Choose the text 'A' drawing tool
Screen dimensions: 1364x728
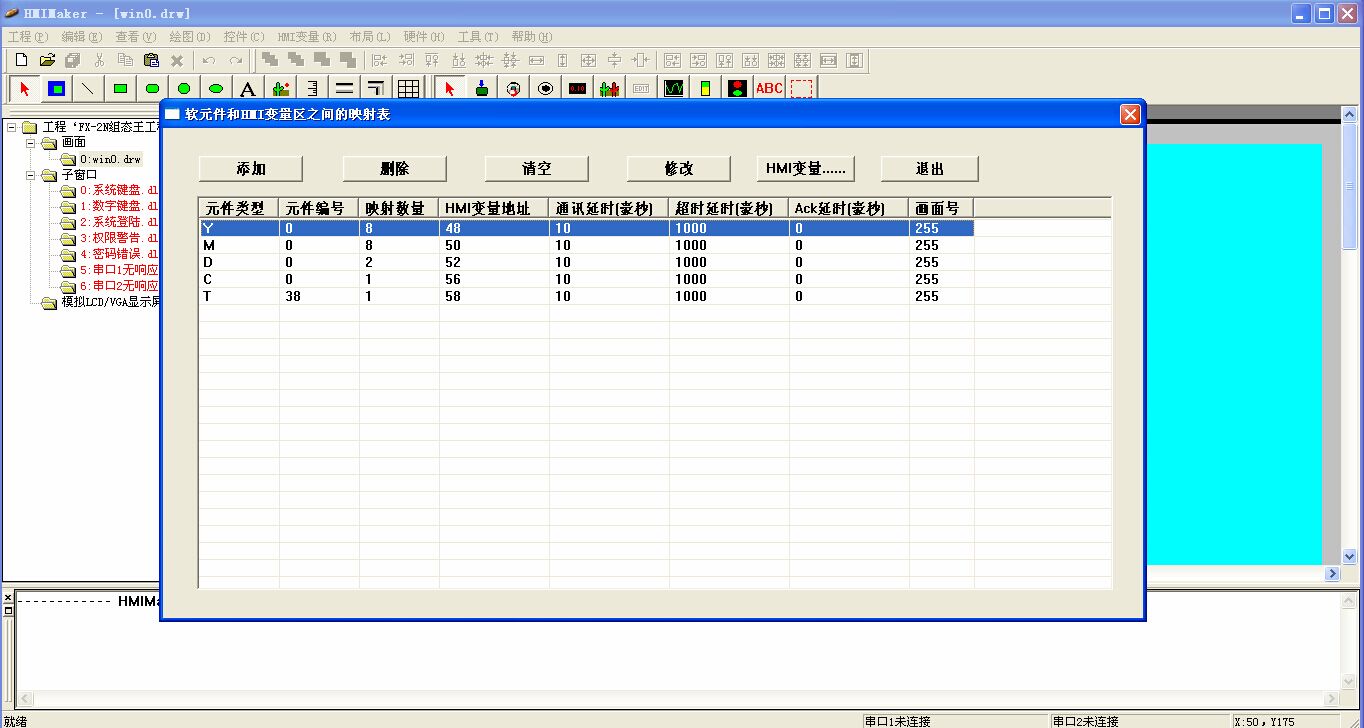[248, 88]
